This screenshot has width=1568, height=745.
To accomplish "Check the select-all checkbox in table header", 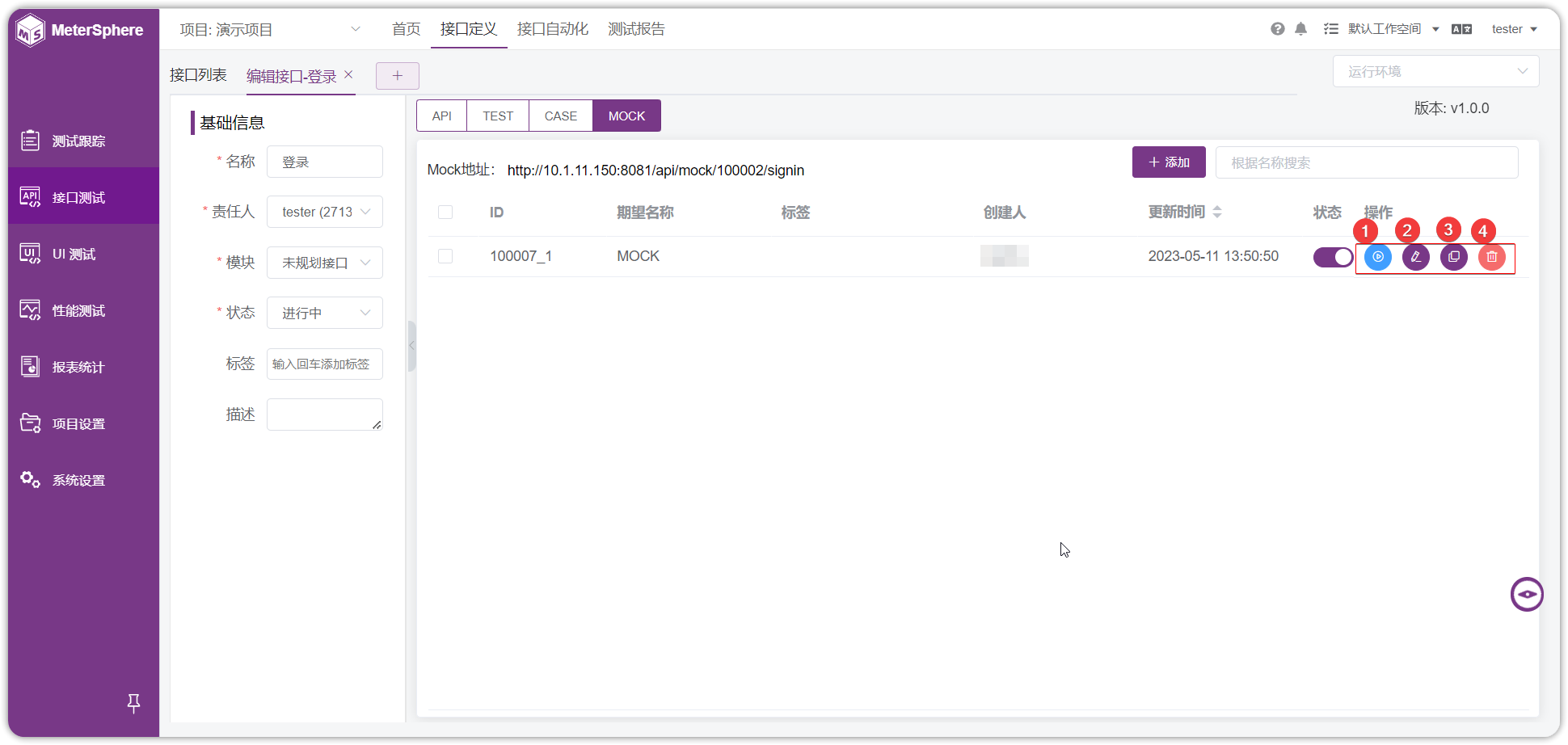I will click(445, 213).
